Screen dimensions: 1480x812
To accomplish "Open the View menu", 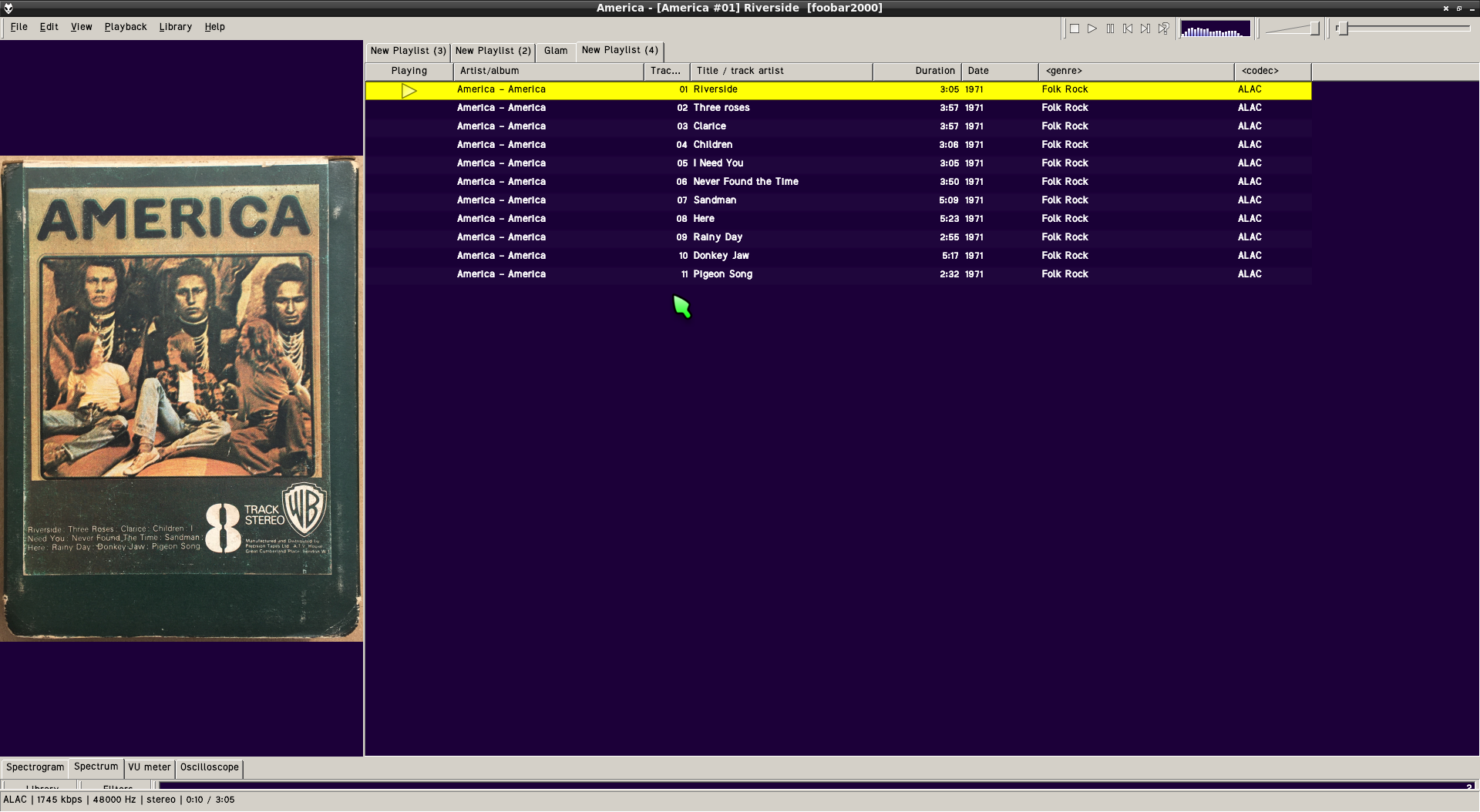I will (82, 27).
